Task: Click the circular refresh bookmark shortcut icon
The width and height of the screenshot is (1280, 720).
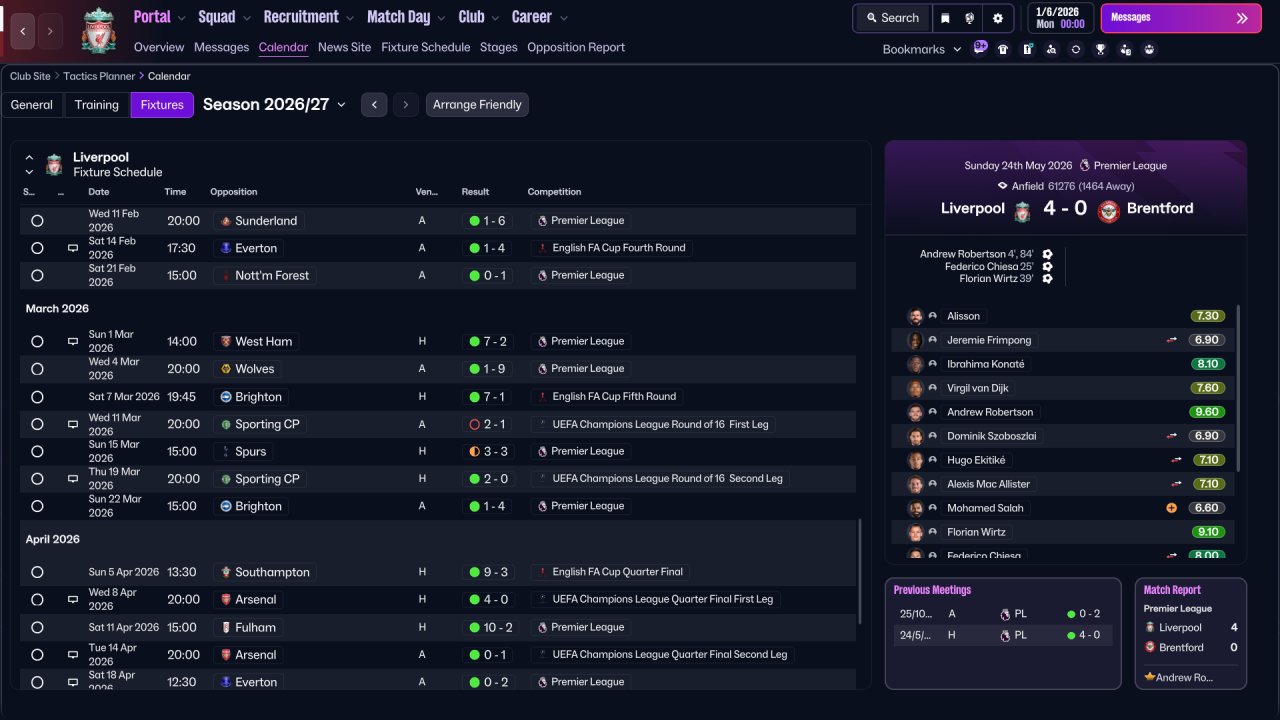Action: [1076, 49]
